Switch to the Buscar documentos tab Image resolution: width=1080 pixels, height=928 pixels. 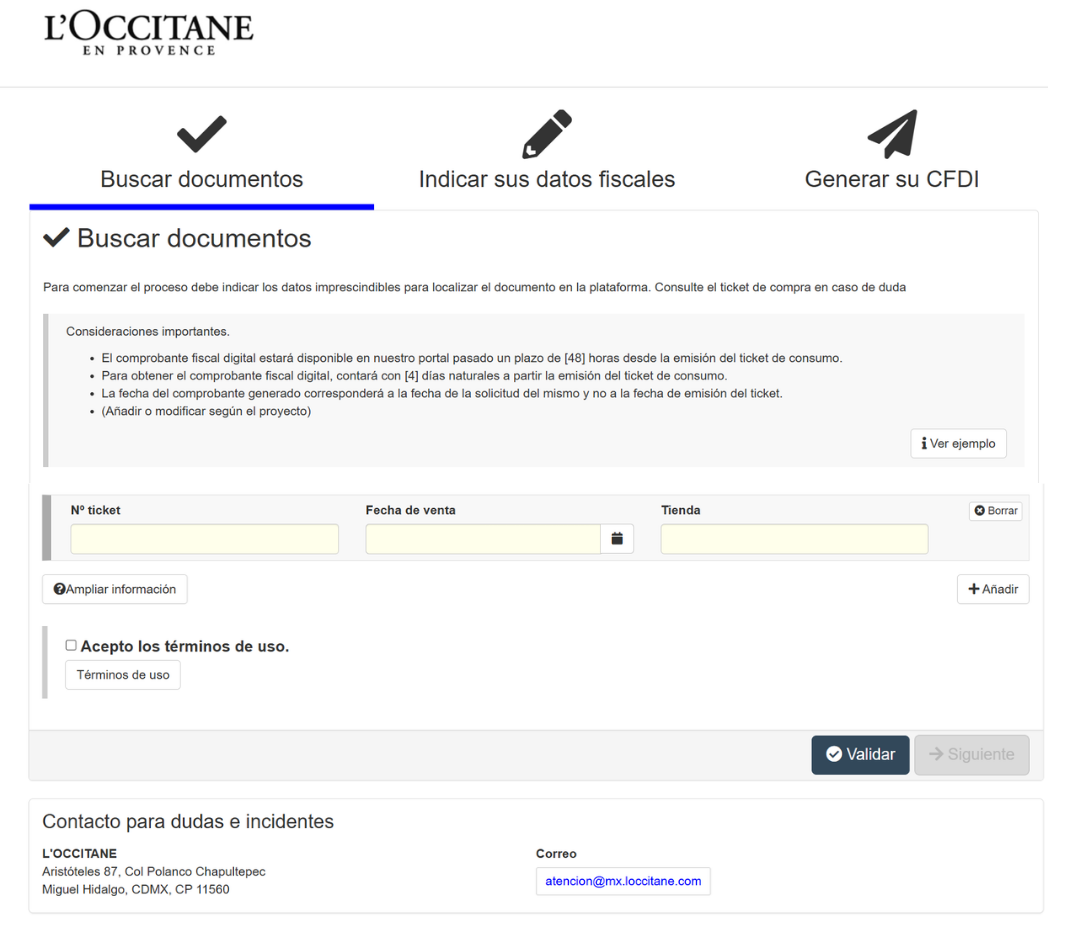pyautogui.click(x=201, y=180)
